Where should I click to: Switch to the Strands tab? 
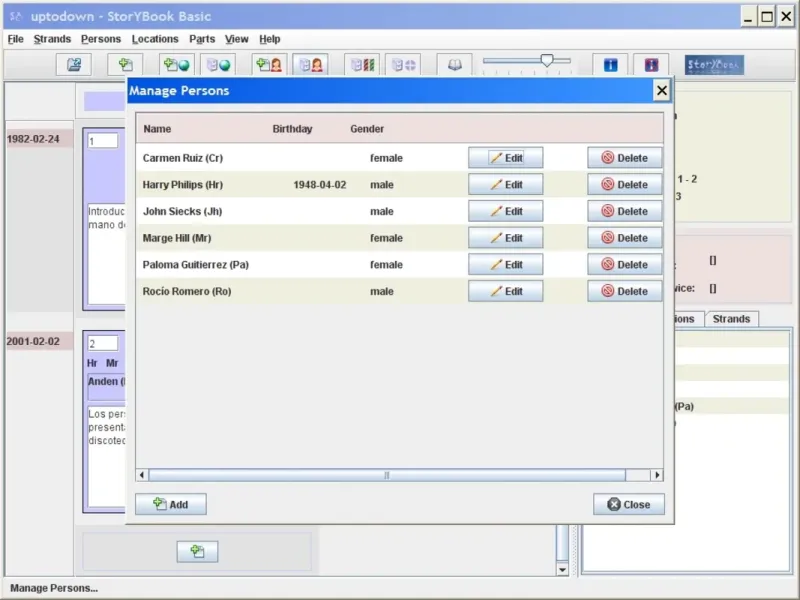click(x=731, y=319)
